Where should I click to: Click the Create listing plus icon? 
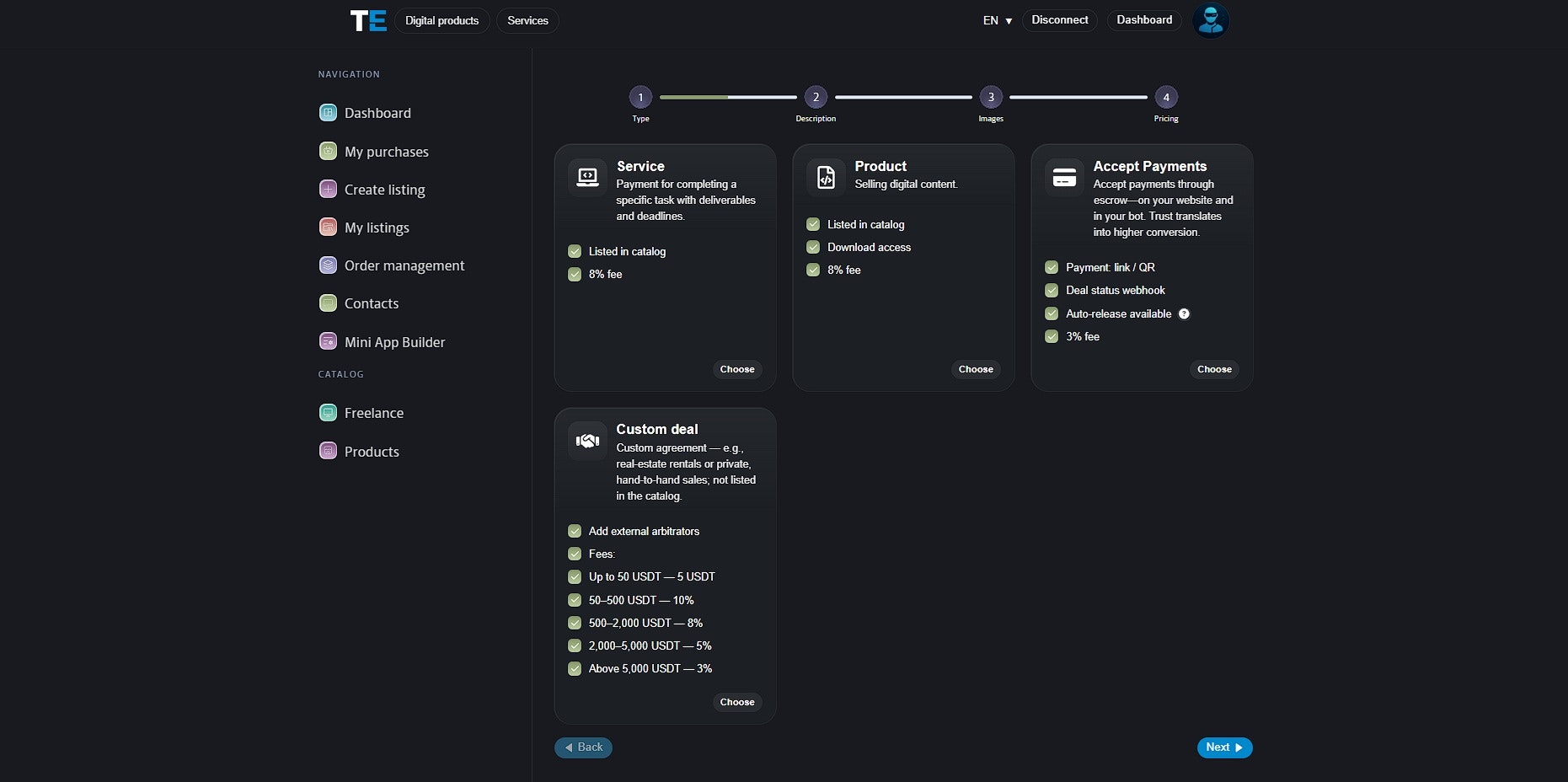[x=329, y=190]
